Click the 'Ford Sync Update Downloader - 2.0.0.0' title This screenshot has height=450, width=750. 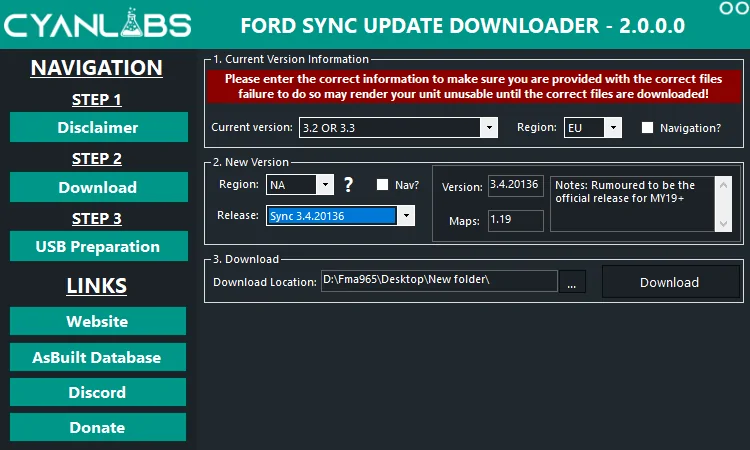pyautogui.click(x=463, y=25)
